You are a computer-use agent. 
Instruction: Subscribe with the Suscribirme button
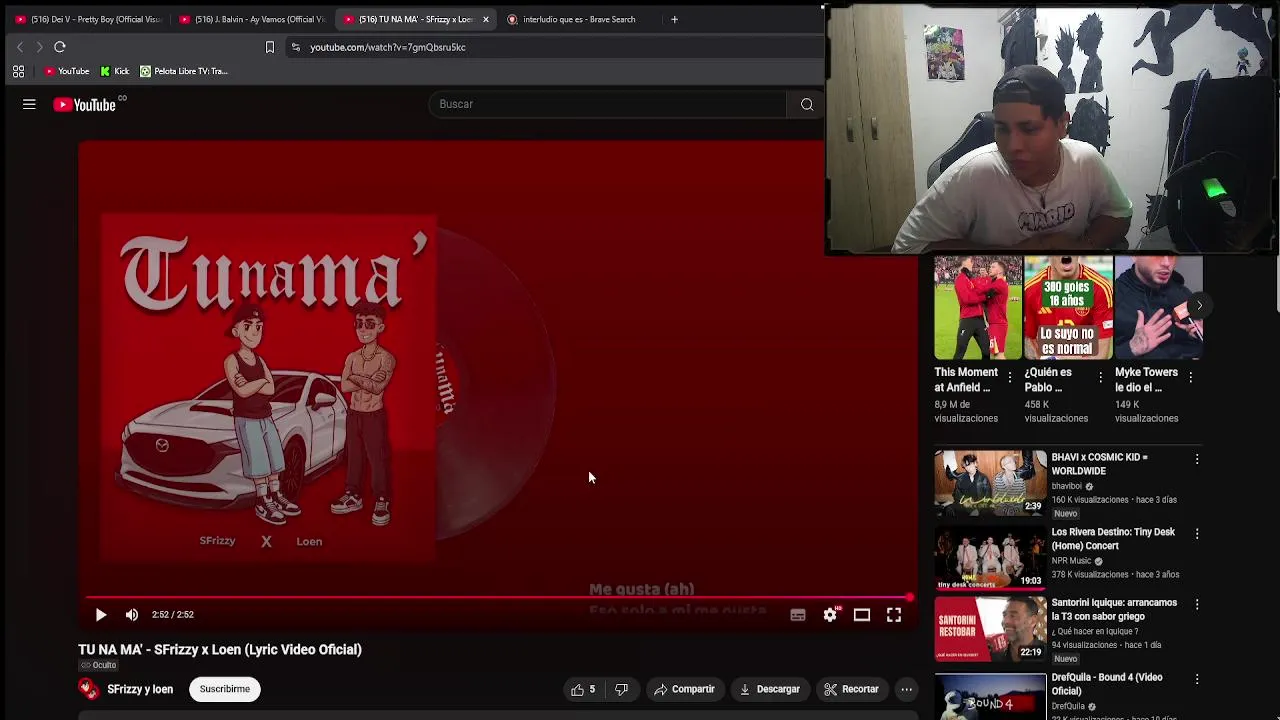click(x=225, y=689)
